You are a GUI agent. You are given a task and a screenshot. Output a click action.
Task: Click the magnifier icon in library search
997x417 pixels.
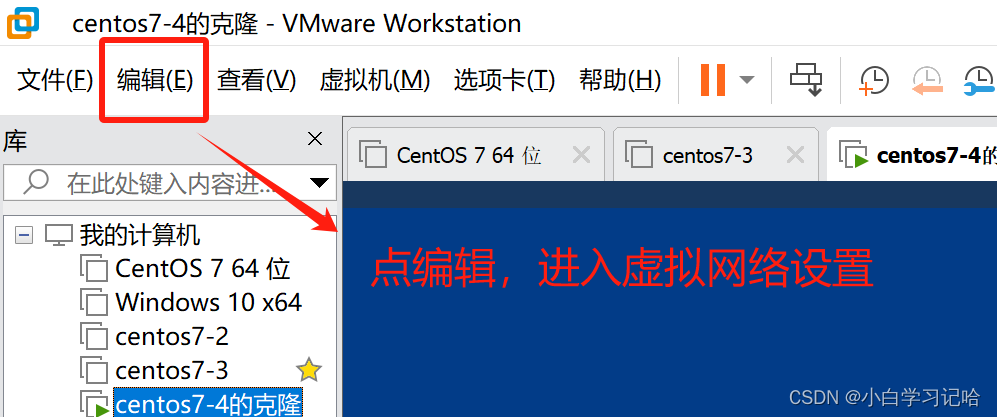35,182
